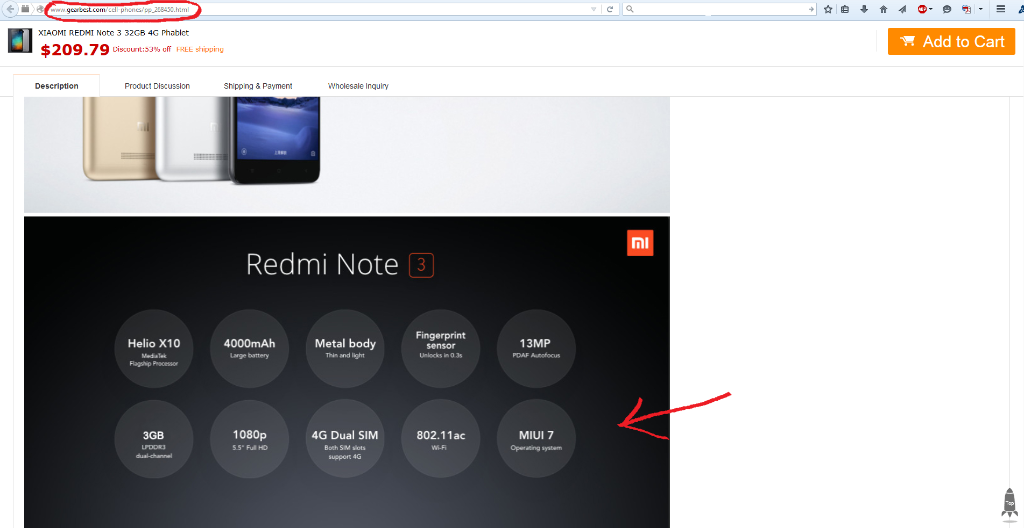Image resolution: width=1024 pixels, height=528 pixels.
Task: Open dropdown arrow next to hamburger menu
Action: tap(980, 9)
